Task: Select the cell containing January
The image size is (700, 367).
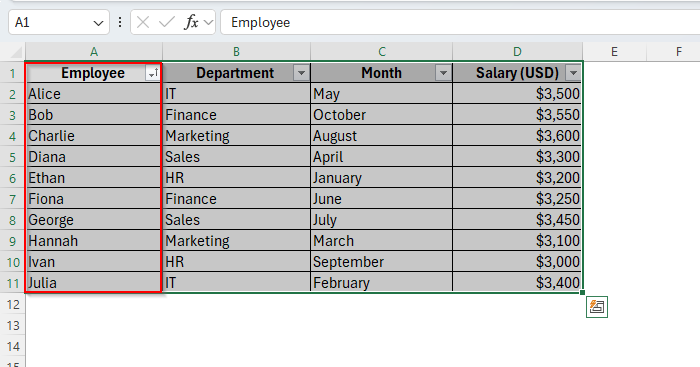Action: pos(382,178)
